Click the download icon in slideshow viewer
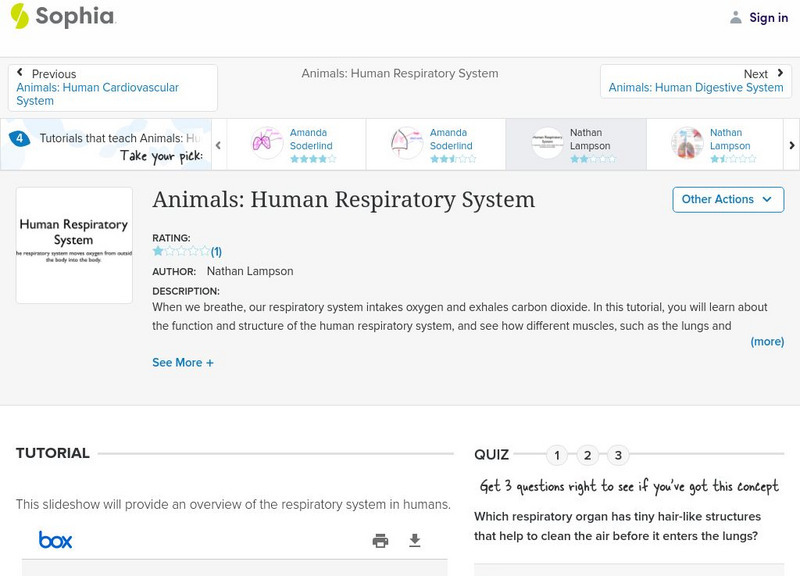 click(415, 541)
